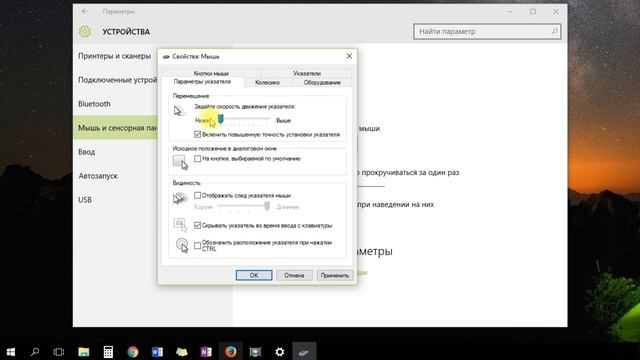Open the Windows Start menu

tap(11, 351)
